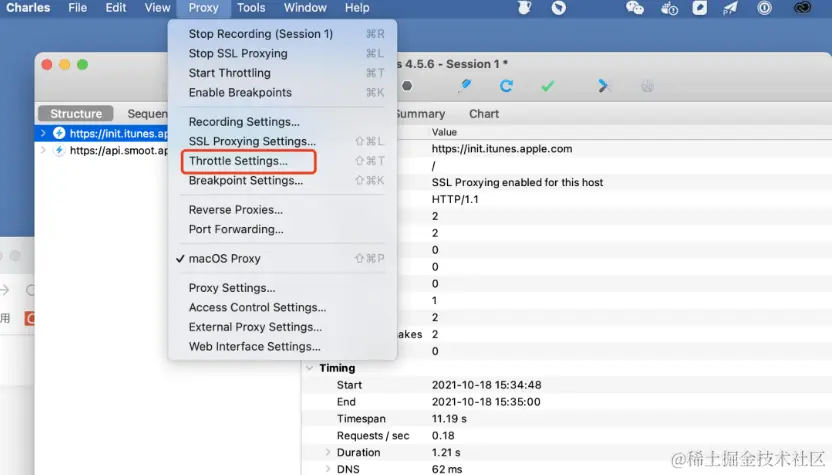The image size is (832, 475).
Task: Open the Tools menu in menu bar
Action: (251, 8)
